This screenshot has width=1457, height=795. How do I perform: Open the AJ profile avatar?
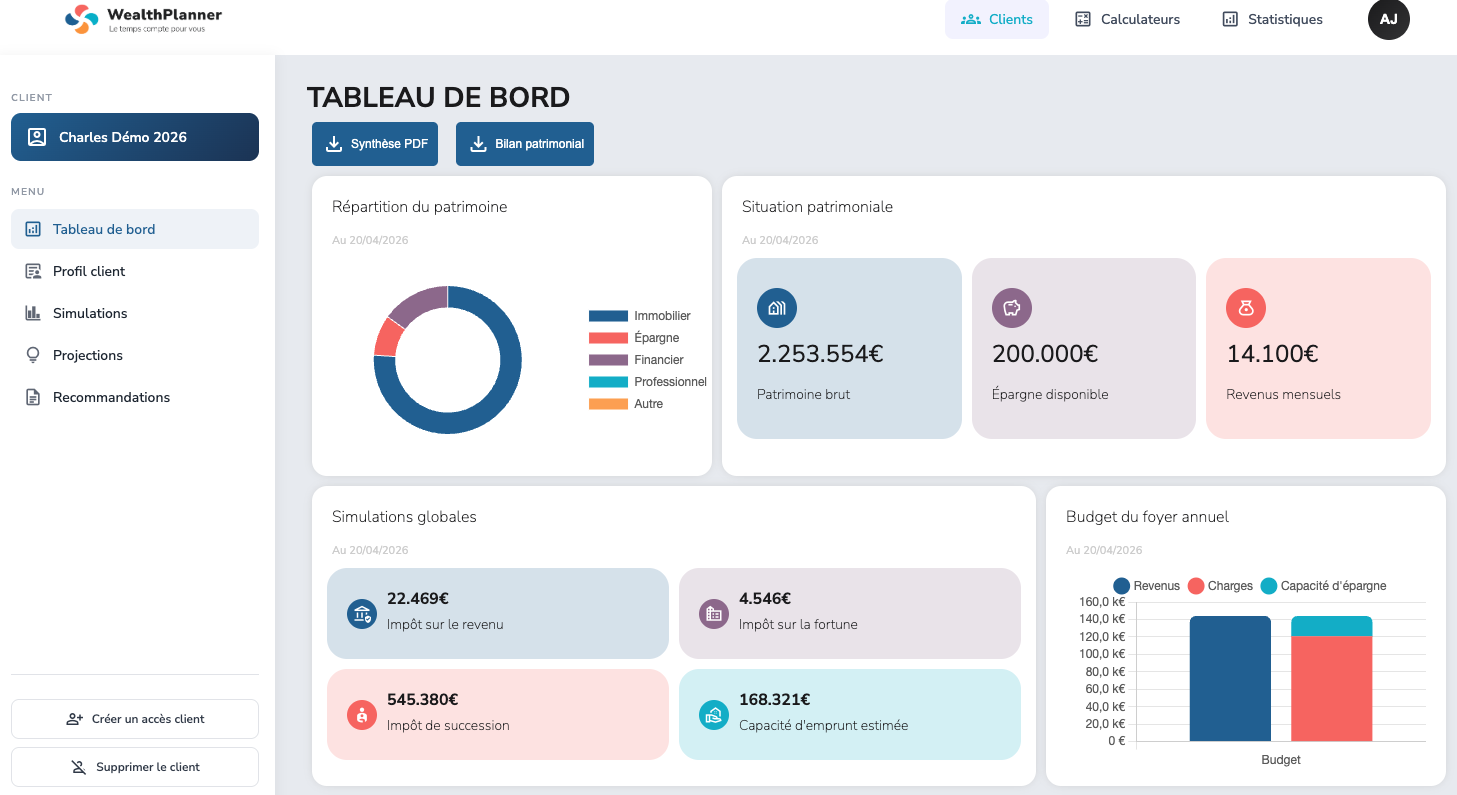tap(1389, 19)
